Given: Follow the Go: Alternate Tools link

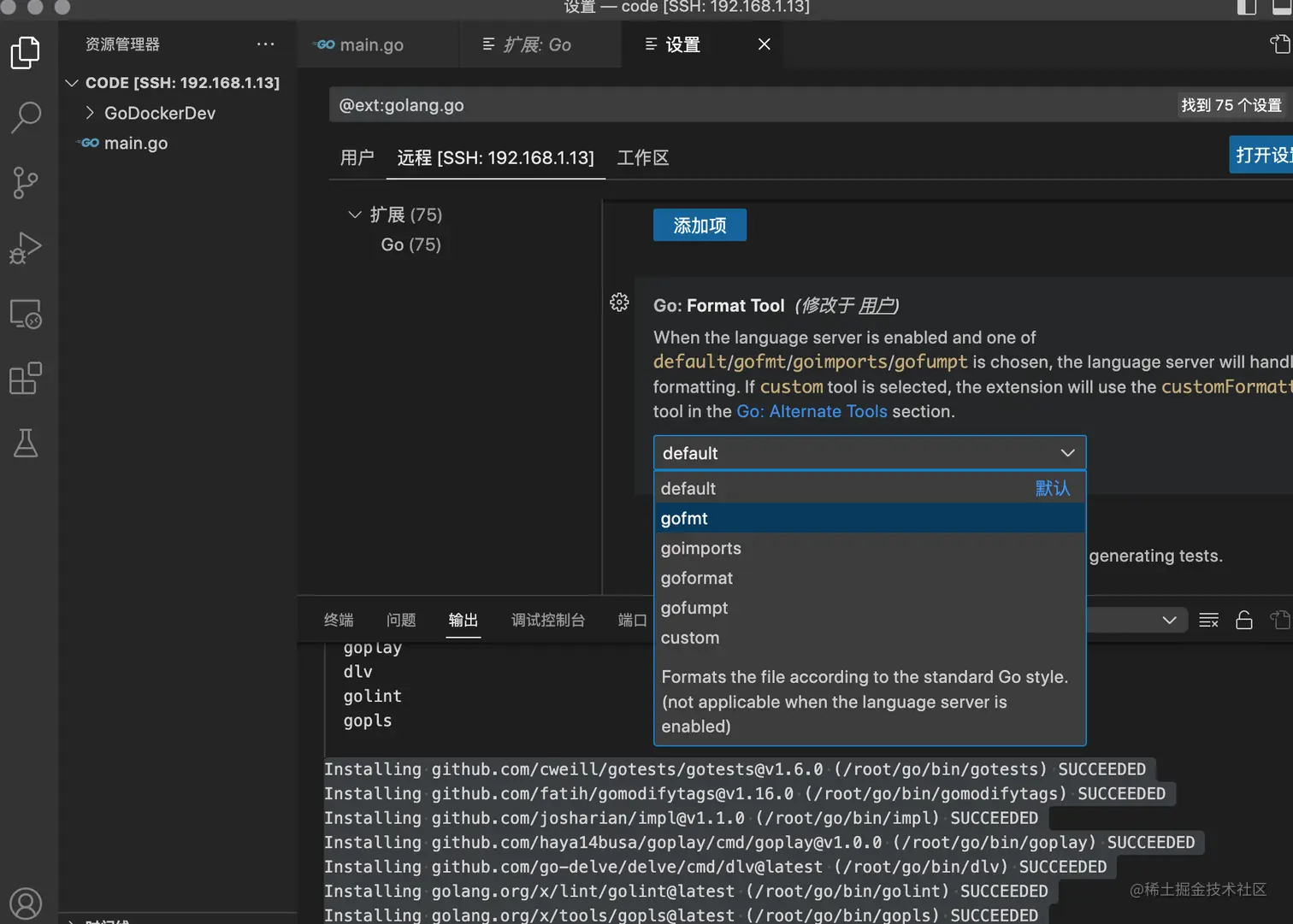Looking at the screenshot, I should [x=812, y=411].
